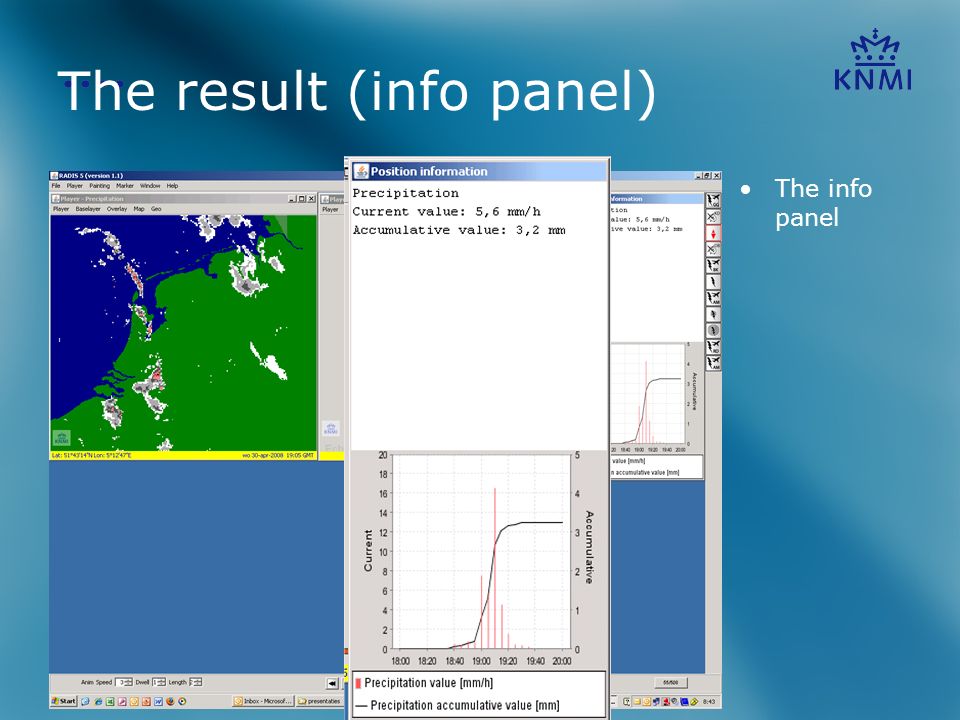Open Map menu in Player window
The width and height of the screenshot is (960, 720).
pyautogui.click(x=139, y=209)
